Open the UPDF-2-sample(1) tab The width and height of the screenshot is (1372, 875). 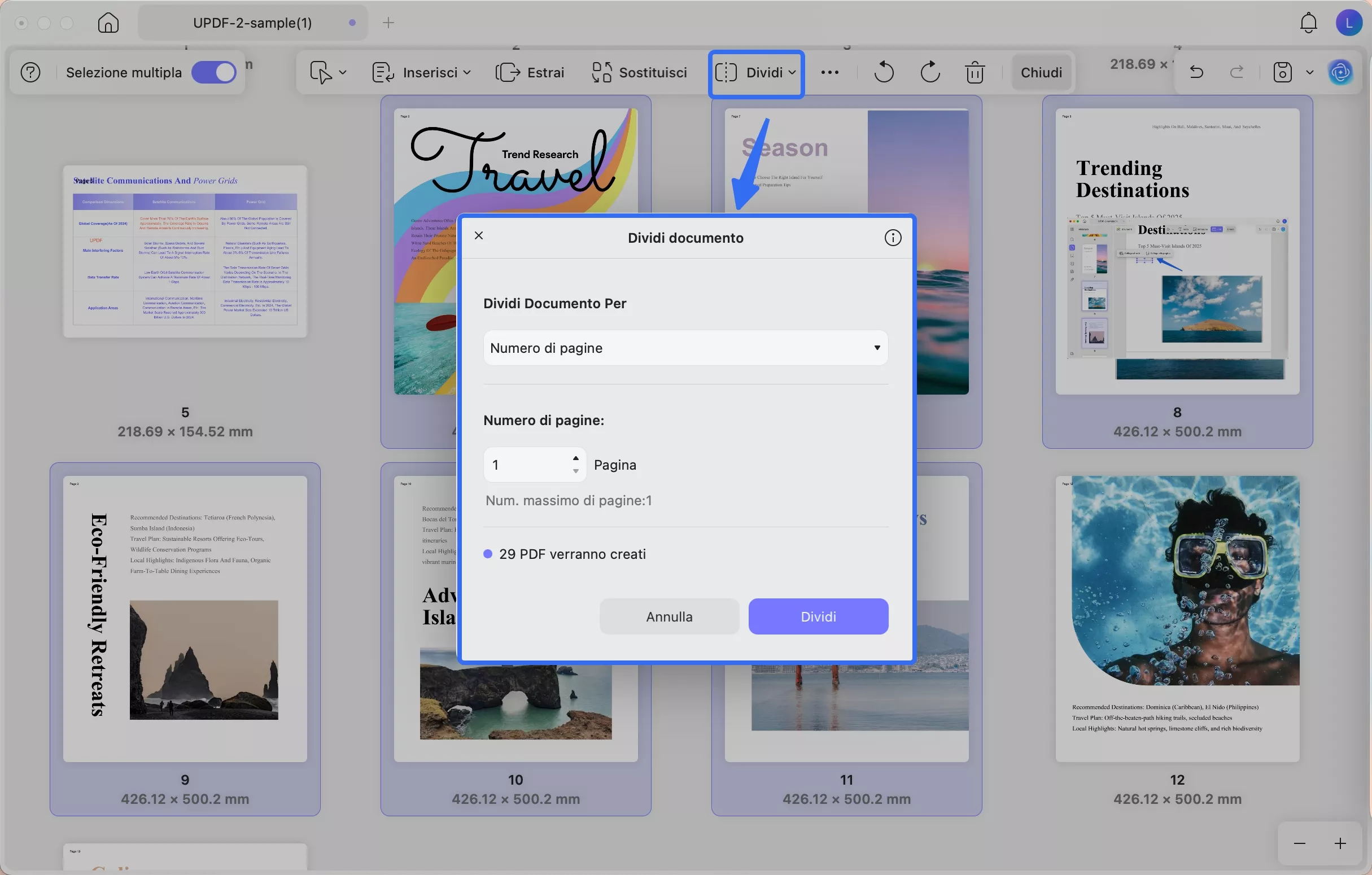252,23
